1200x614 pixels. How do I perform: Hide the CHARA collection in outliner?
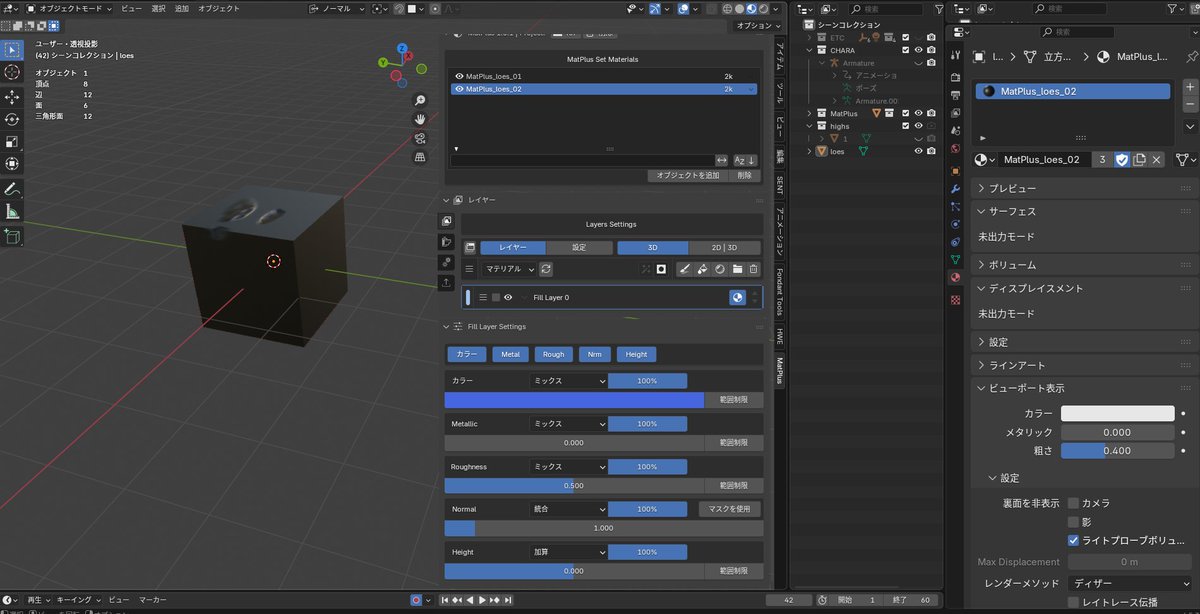[918, 50]
